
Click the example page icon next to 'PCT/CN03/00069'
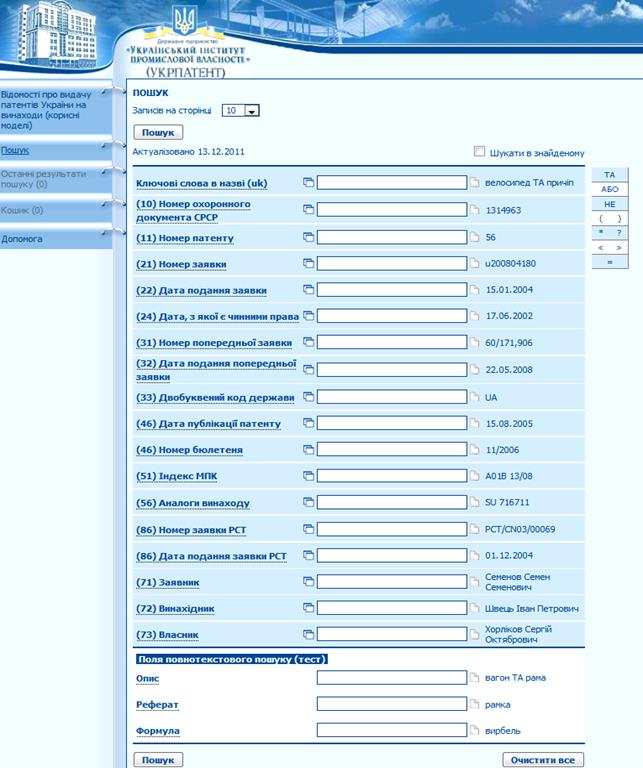click(x=475, y=529)
